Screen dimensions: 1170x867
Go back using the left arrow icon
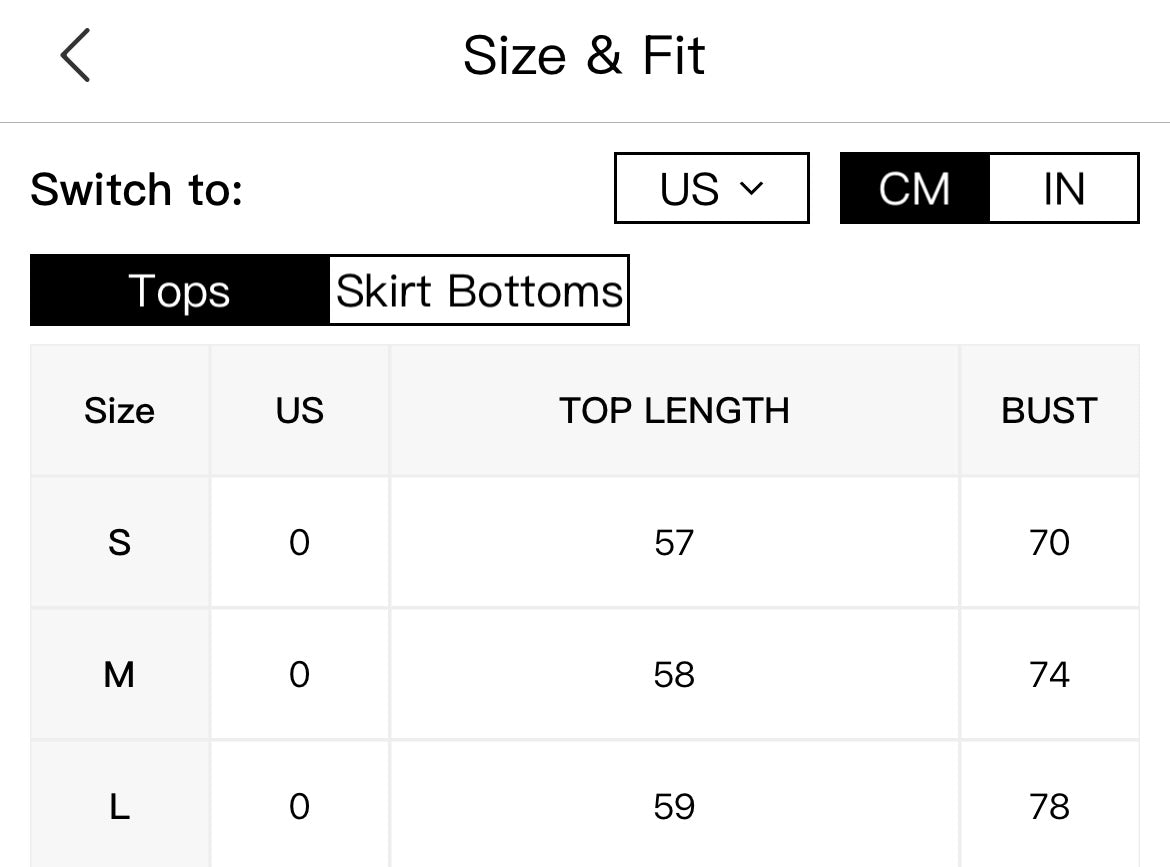[75, 55]
